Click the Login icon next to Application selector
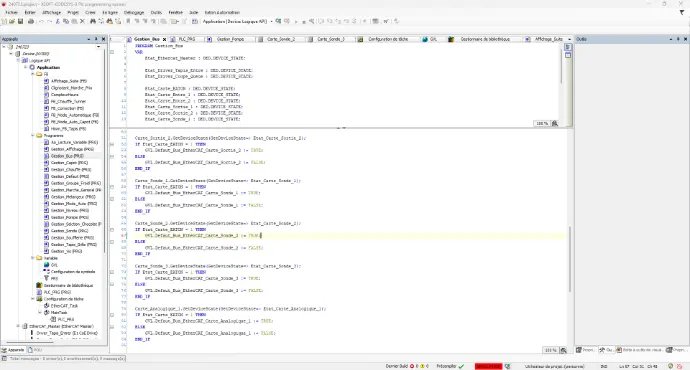The image size is (690, 370). (278, 21)
